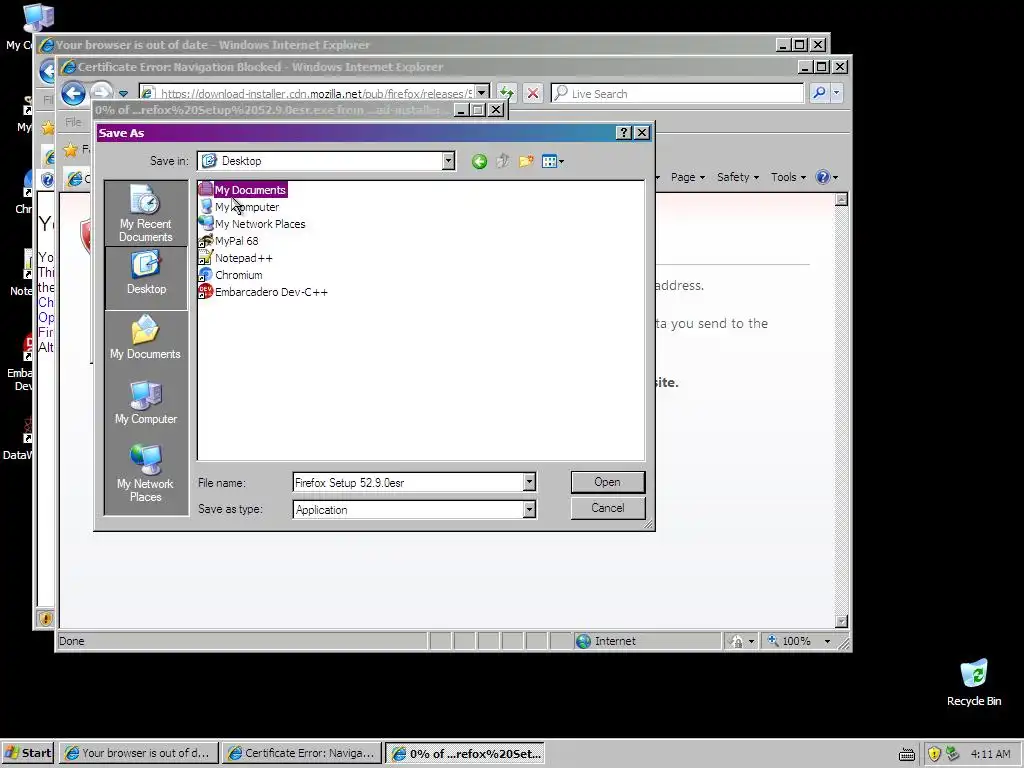Screen dimensions: 1024x768
Task: Click the search magnifier button
Action: (819, 93)
